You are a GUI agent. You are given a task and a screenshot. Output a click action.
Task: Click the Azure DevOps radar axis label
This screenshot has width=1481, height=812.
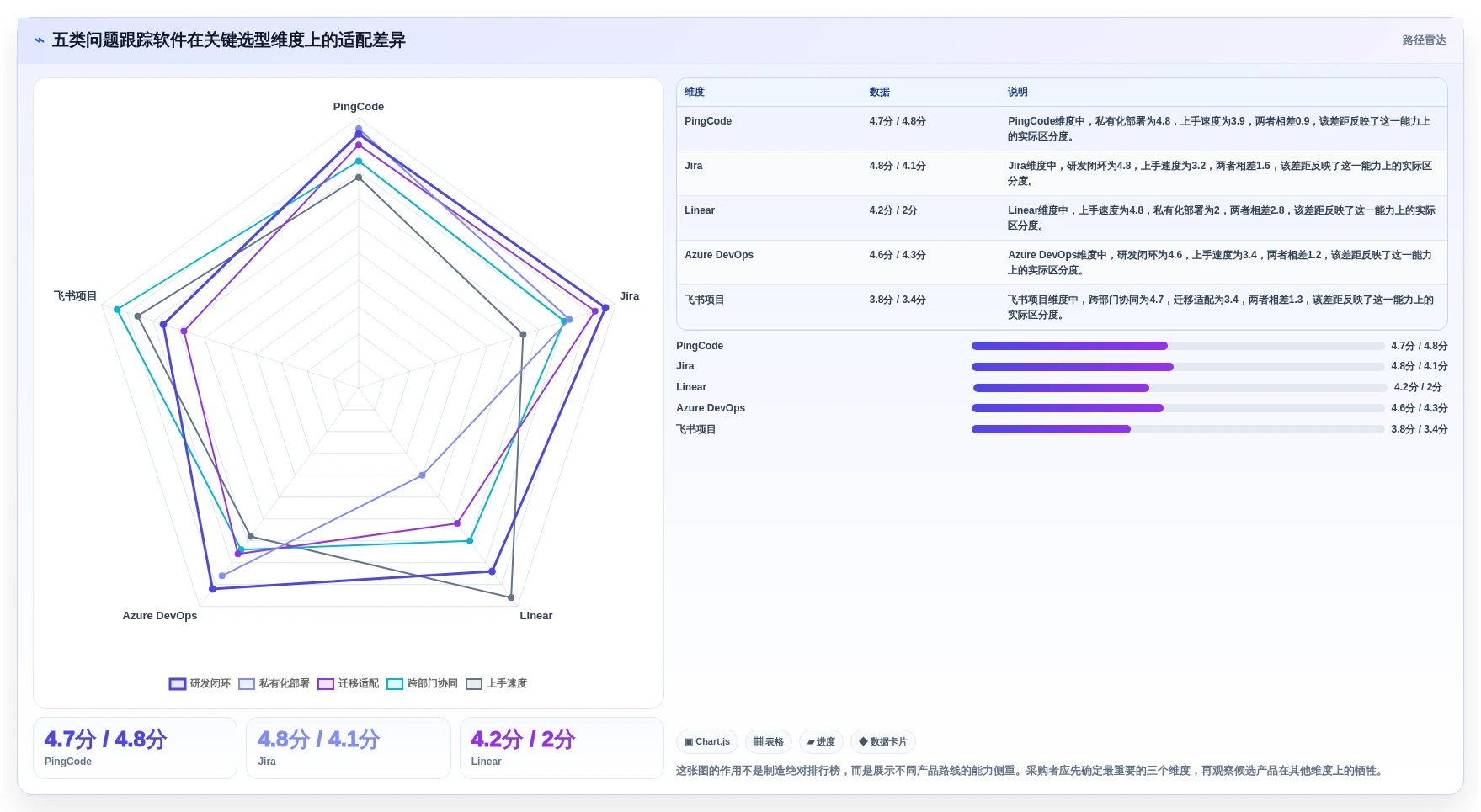160,616
